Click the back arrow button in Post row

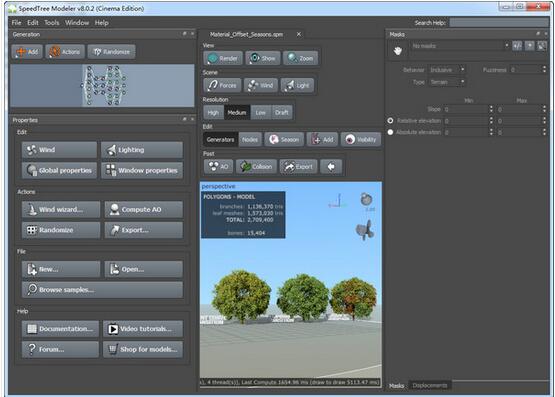point(331,167)
